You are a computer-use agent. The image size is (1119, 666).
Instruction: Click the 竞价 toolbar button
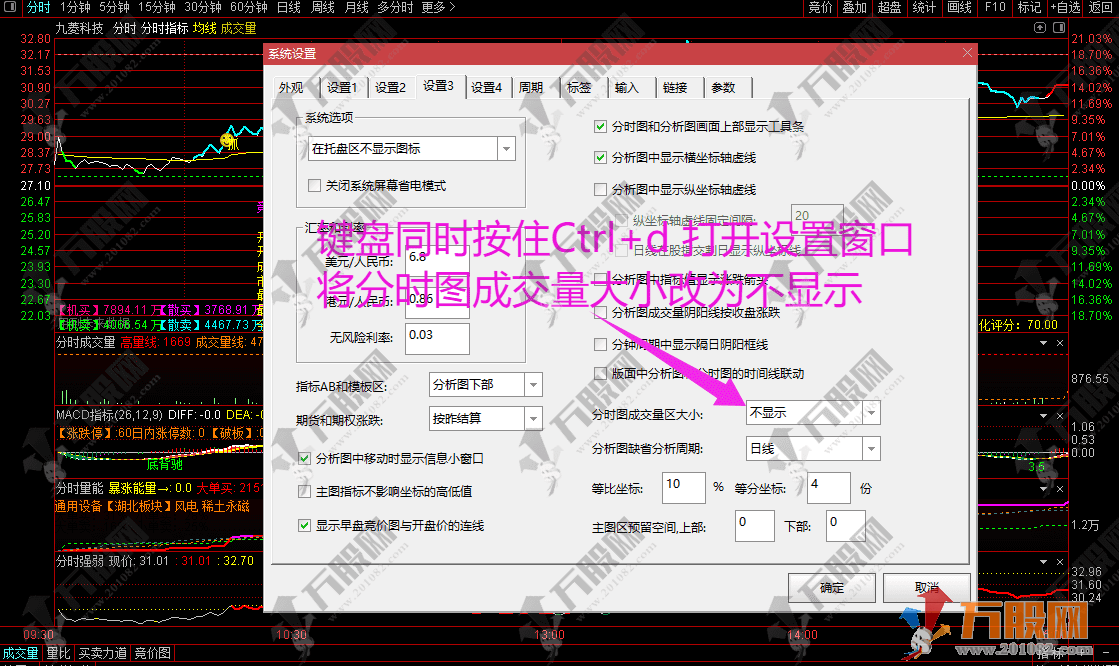[x=820, y=7]
